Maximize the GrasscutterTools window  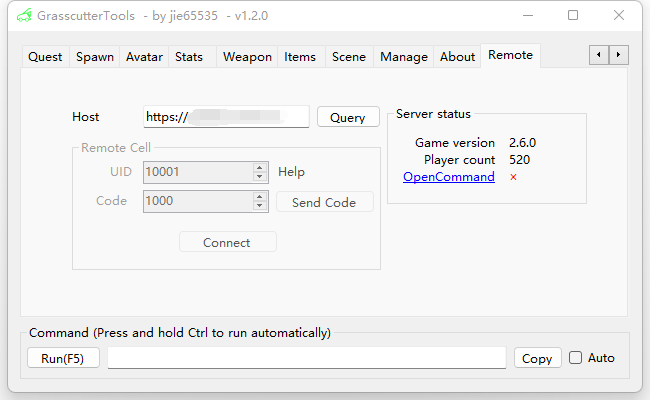click(573, 15)
